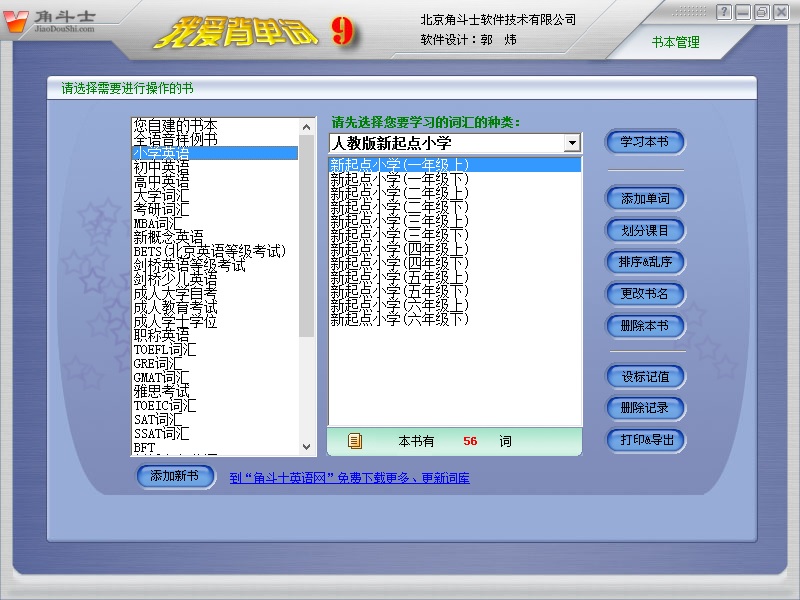Click the 排序&乱序 sort and shuffle button
This screenshot has width=800, height=600.
(643, 263)
